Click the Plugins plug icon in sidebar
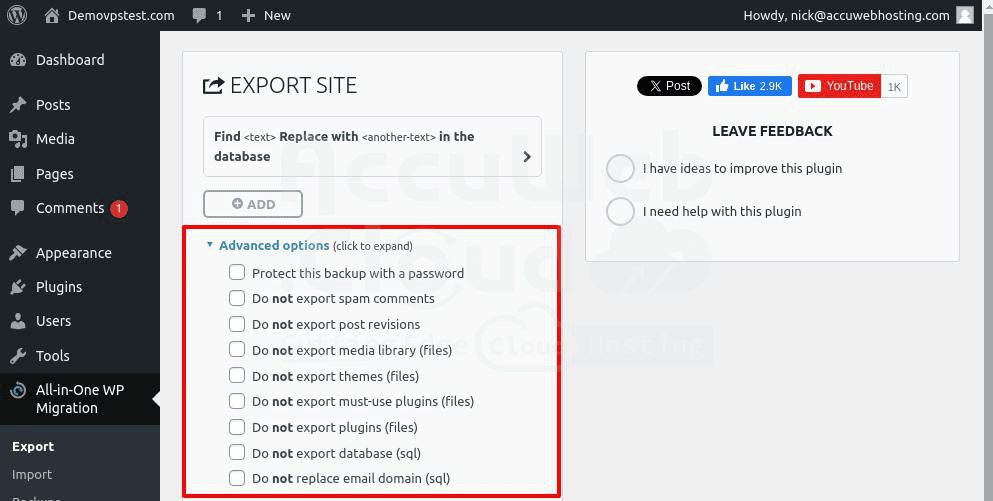Viewport: 993px width, 501px height. [17, 287]
